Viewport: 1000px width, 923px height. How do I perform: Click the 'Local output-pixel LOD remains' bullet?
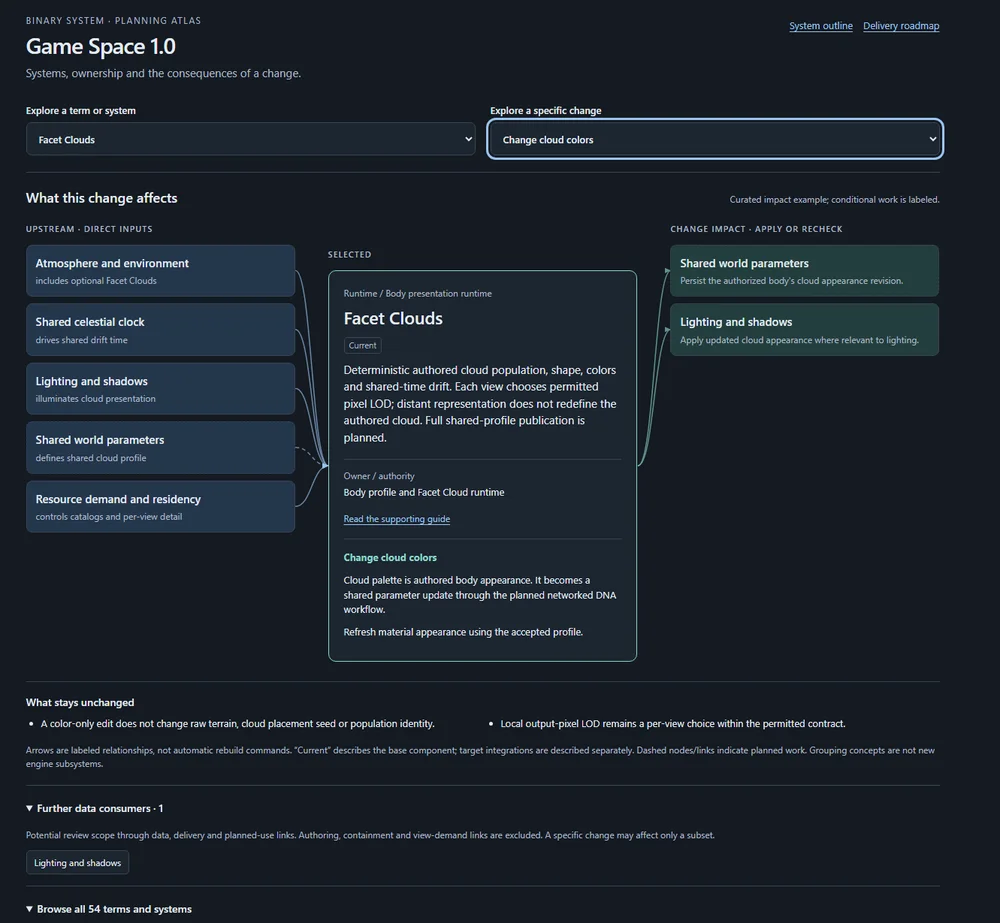click(673, 723)
